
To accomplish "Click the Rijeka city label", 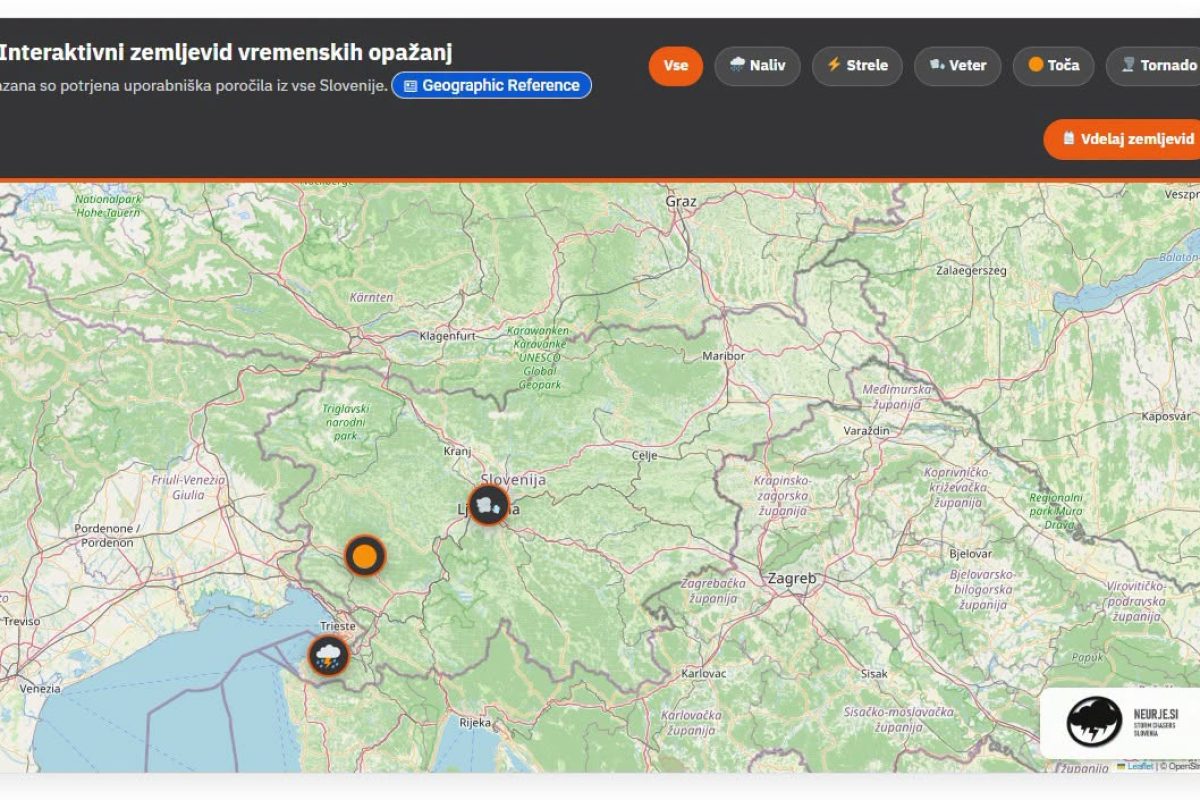I will (475, 722).
